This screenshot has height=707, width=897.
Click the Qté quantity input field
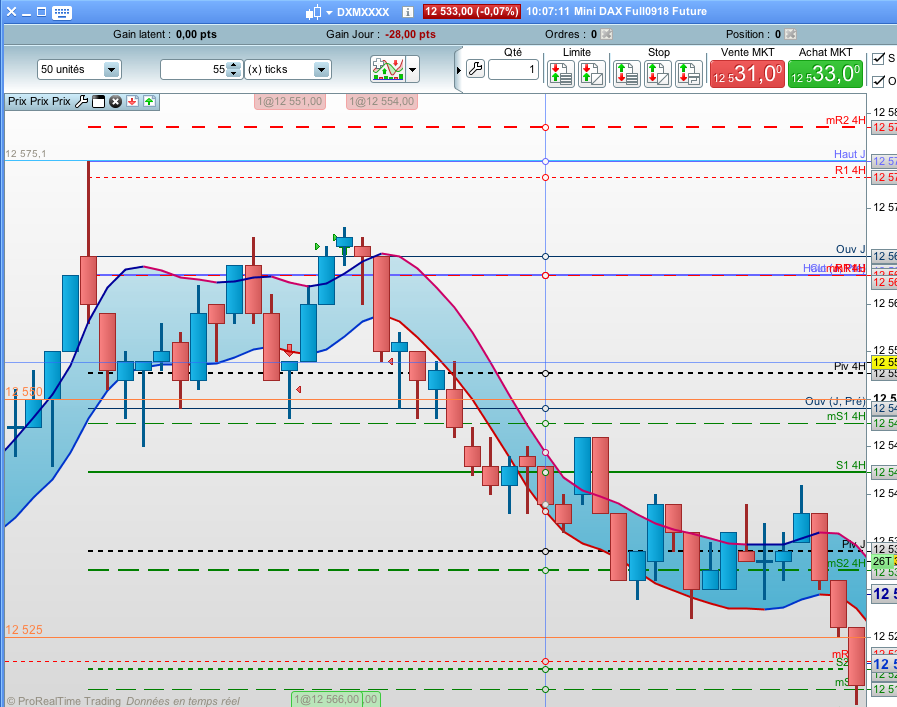coord(513,70)
